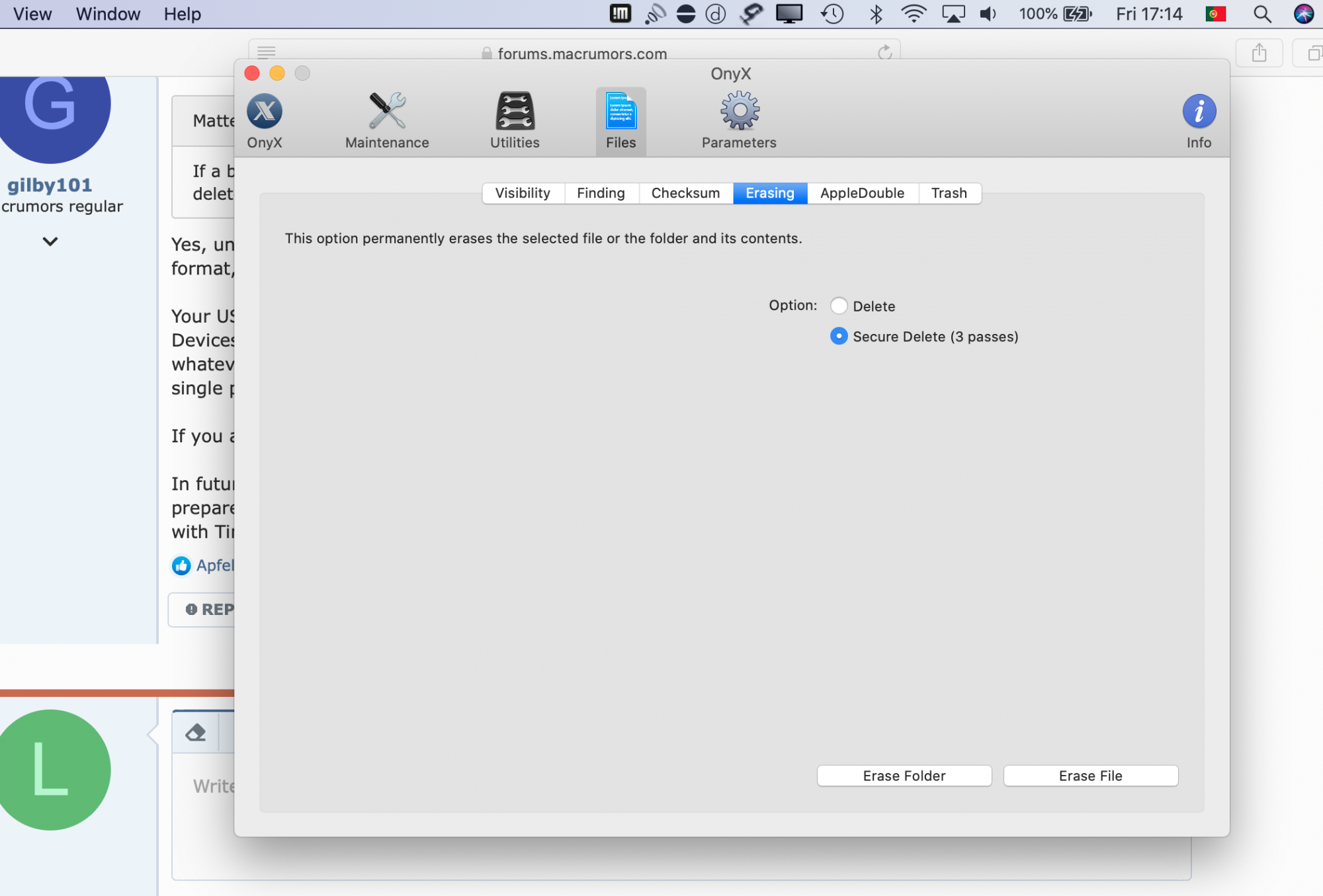Click the display monitor menu bar icon

click(x=789, y=14)
